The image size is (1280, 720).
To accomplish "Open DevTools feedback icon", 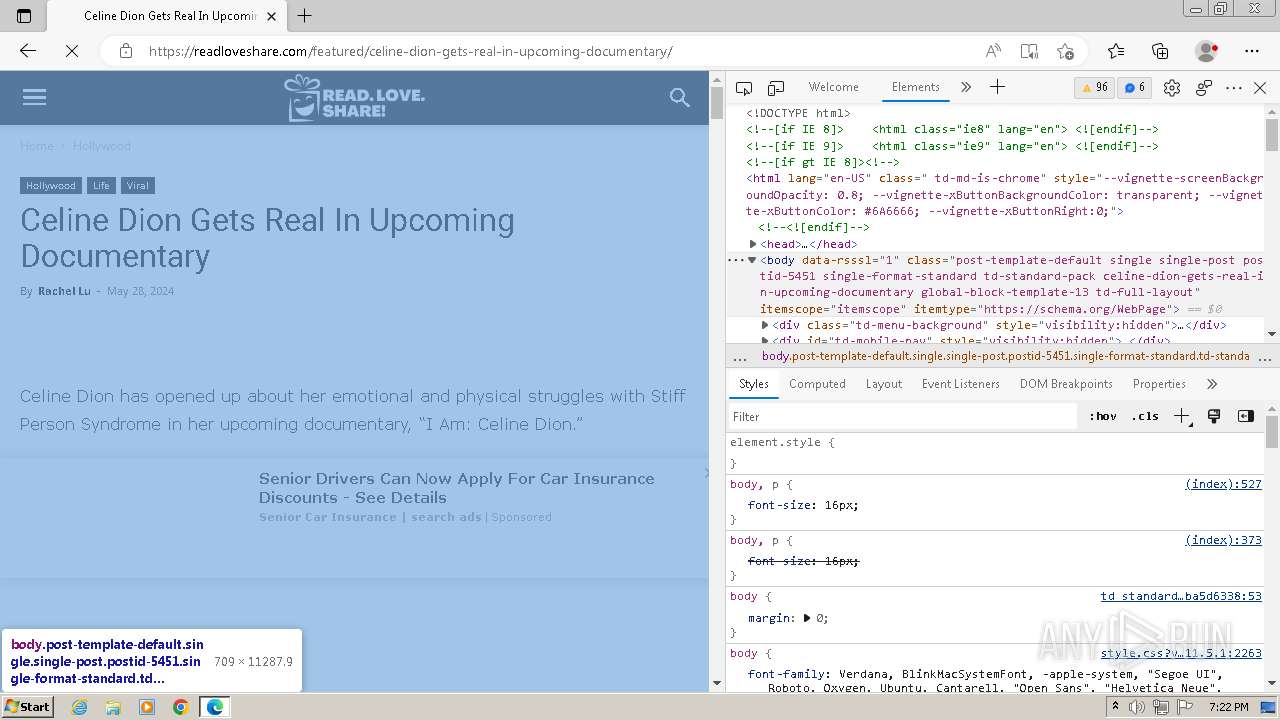I will coord(1204,88).
